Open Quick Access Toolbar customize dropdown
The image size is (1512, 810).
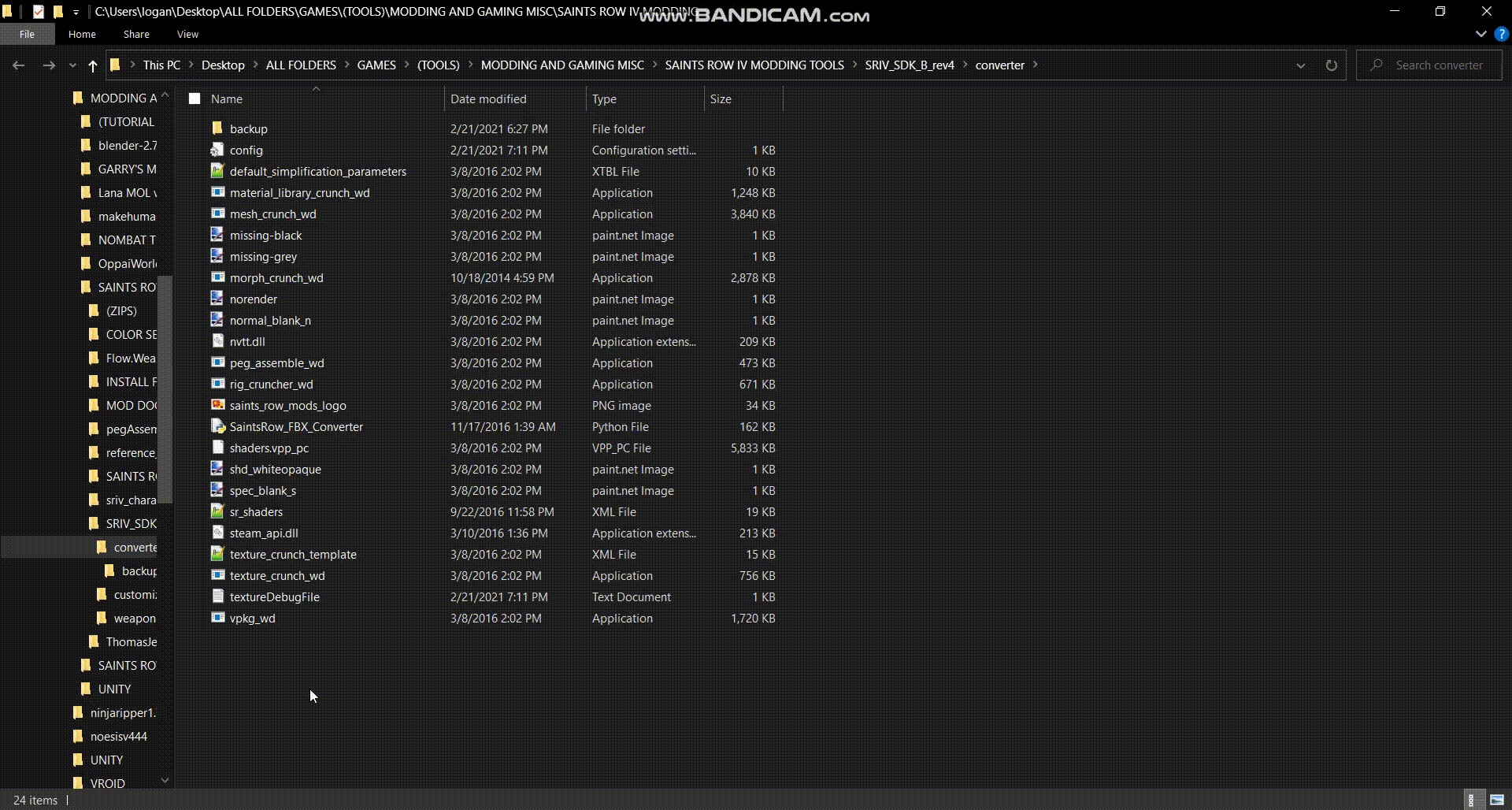pyautogui.click(x=76, y=12)
